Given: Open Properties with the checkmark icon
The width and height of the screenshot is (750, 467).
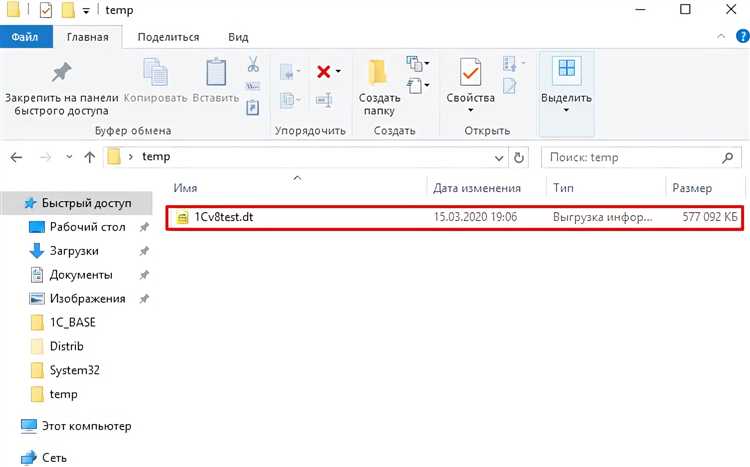Looking at the screenshot, I should pyautogui.click(x=470, y=72).
